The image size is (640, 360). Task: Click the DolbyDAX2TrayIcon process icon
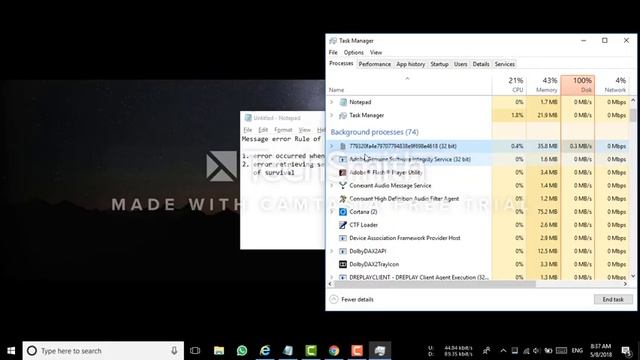[343, 264]
